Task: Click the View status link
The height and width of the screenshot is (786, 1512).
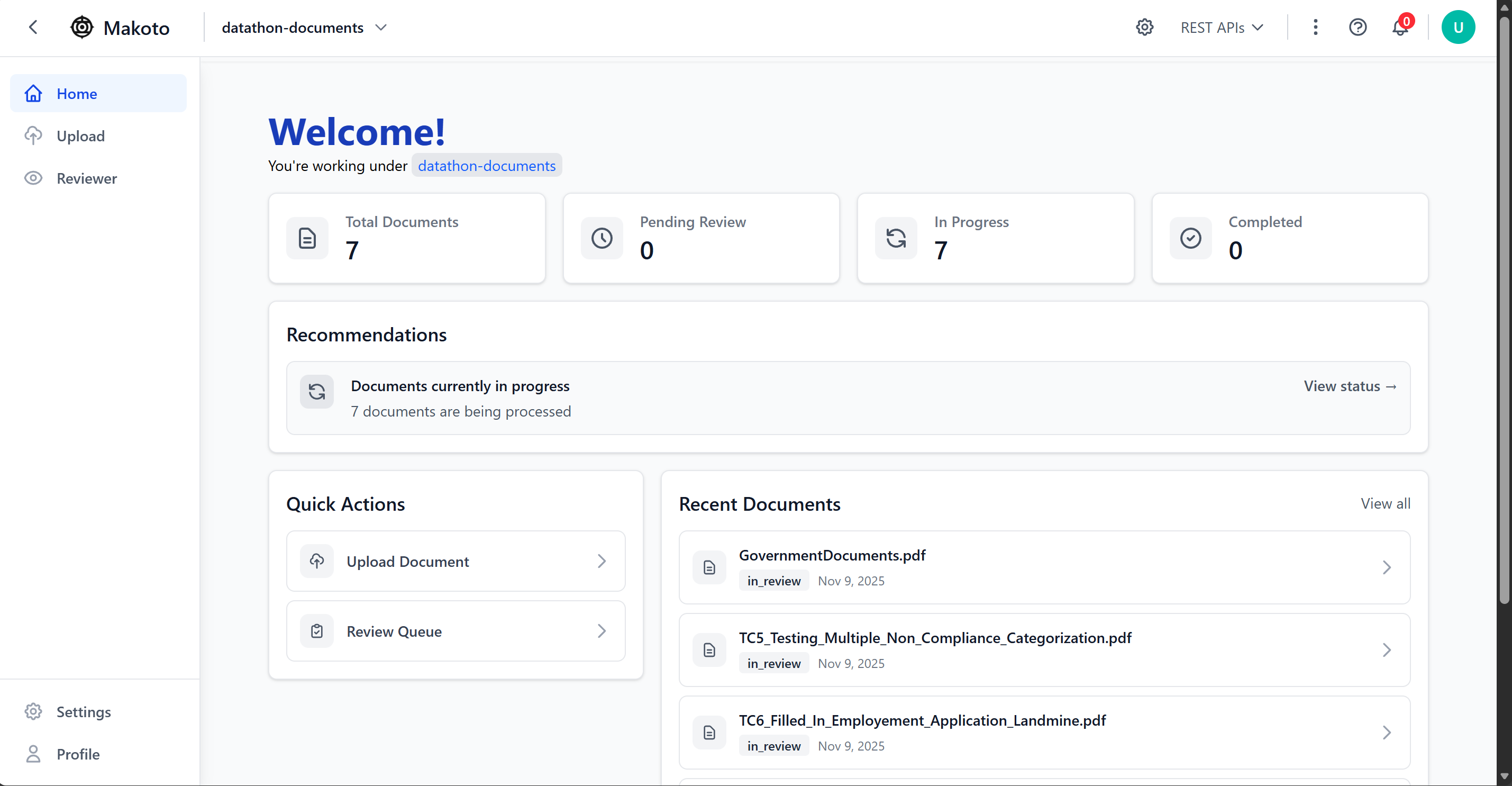Action: tap(1350, 386)
